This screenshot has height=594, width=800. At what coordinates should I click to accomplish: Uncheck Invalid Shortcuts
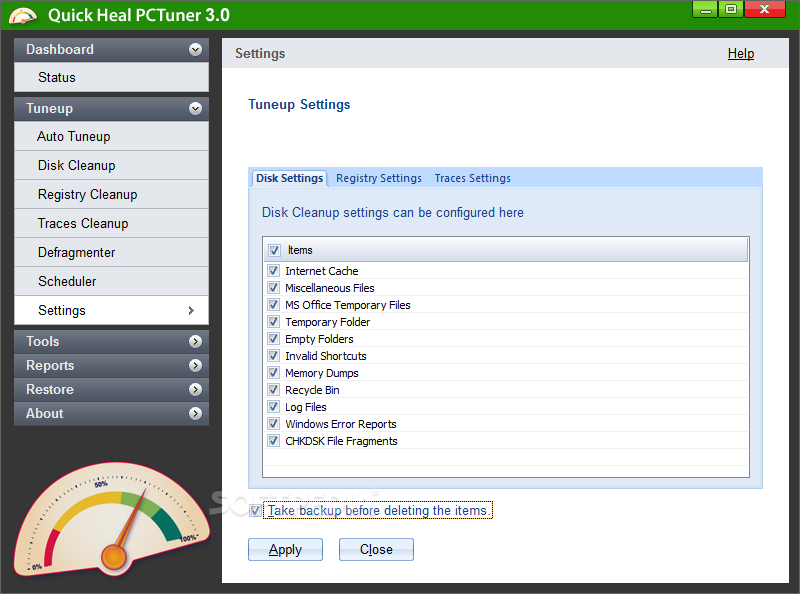click(x=273, y=356)
